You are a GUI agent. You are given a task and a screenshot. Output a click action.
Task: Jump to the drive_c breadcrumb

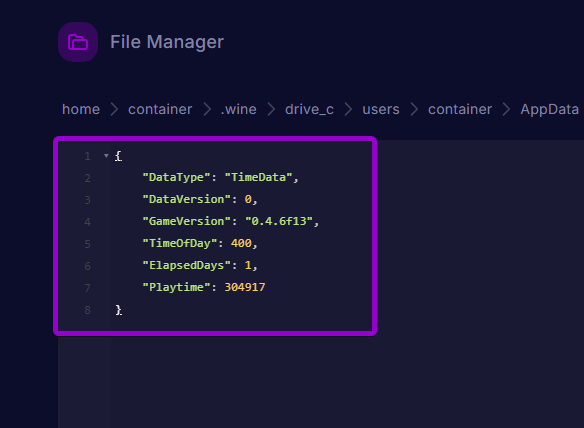coord(309,109)
